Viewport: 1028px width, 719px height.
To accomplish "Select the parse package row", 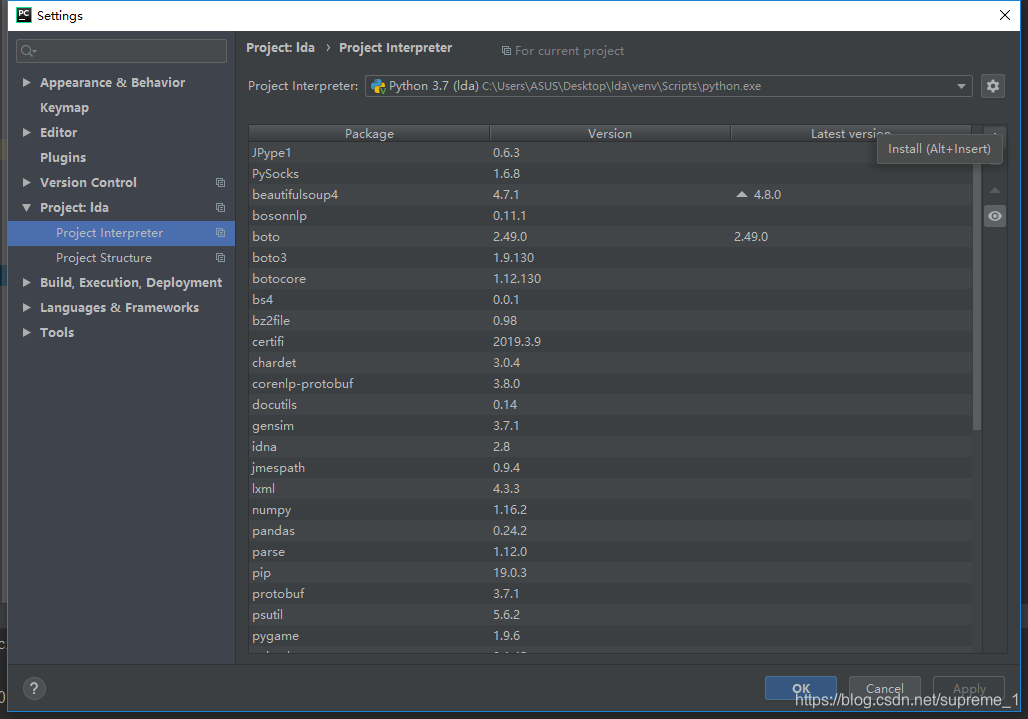I will pyautogui.click(x=610, y=552).
